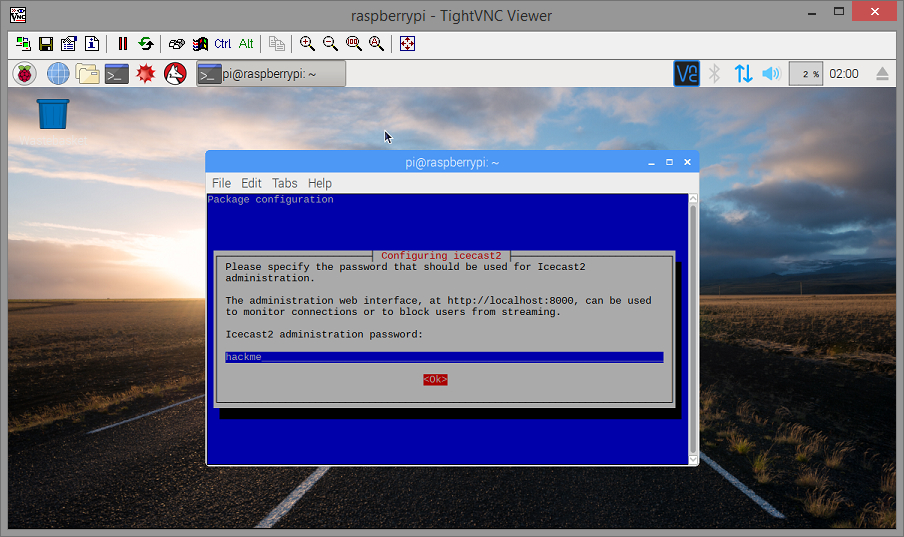Send Ctrl+Esc with the Windows flag icon
Screen dimensions: 904x537
pos(200,44)
